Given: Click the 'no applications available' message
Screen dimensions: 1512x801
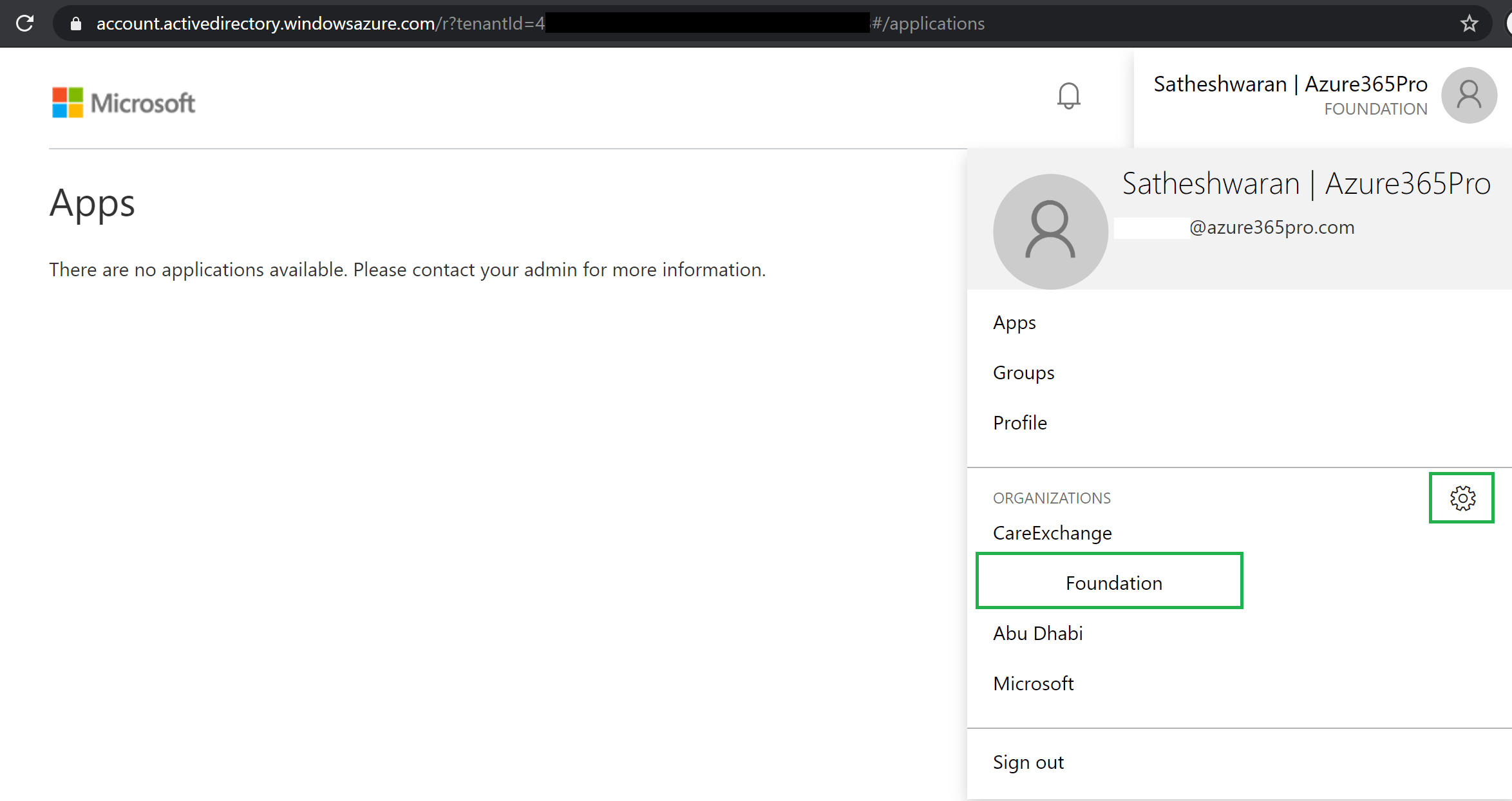Looking at the screenshot, I should 407,270.
